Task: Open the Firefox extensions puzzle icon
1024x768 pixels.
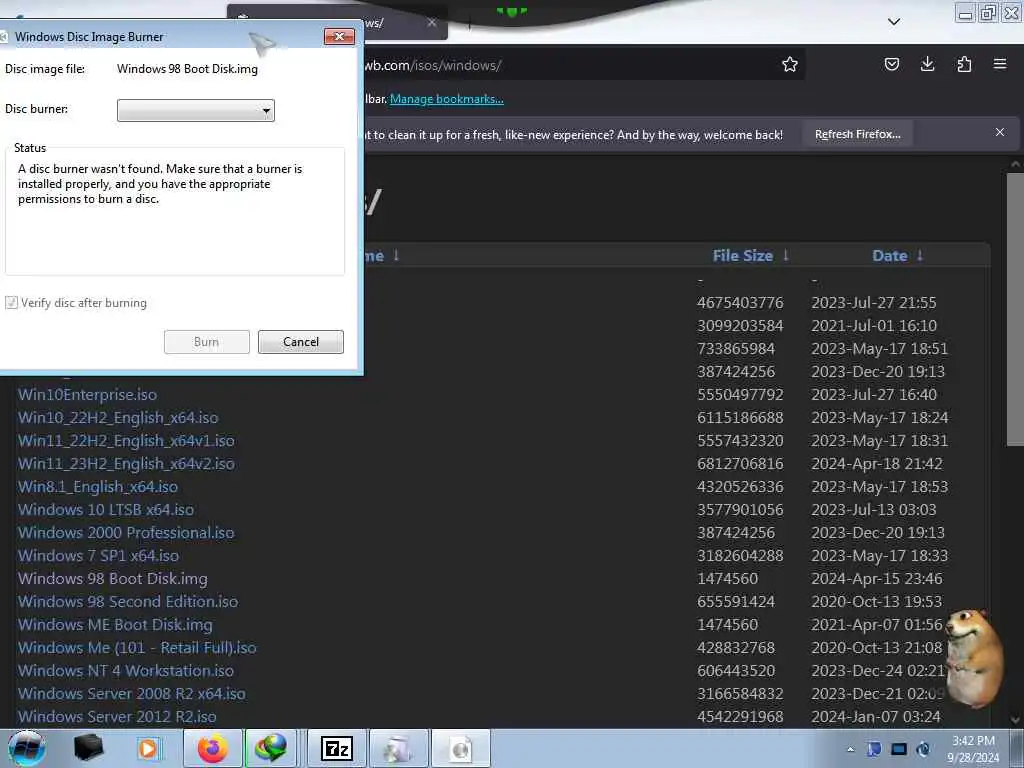Action: pyautogui.click(x=964, y=64)
